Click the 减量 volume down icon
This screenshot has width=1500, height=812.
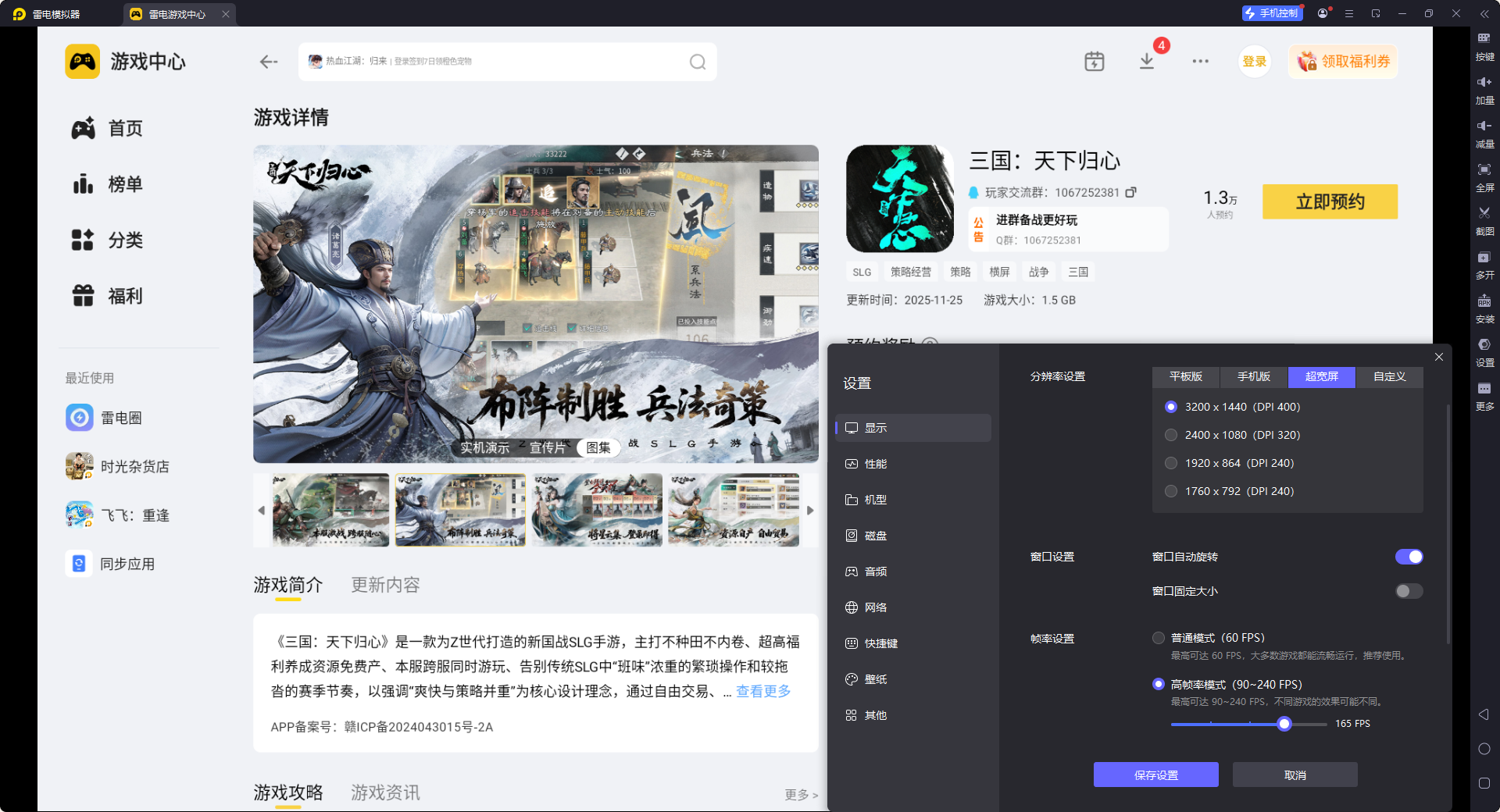[1484, 133]
